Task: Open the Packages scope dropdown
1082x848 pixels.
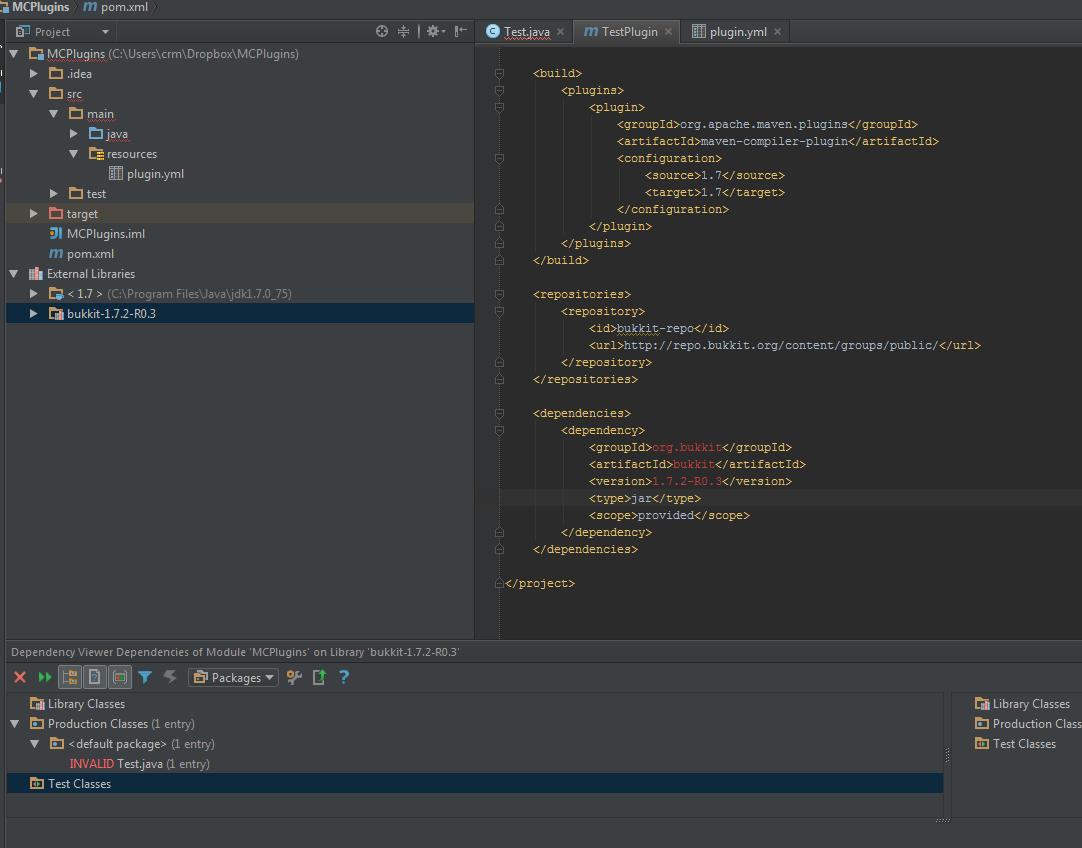Action: click(x=233, y=677)
